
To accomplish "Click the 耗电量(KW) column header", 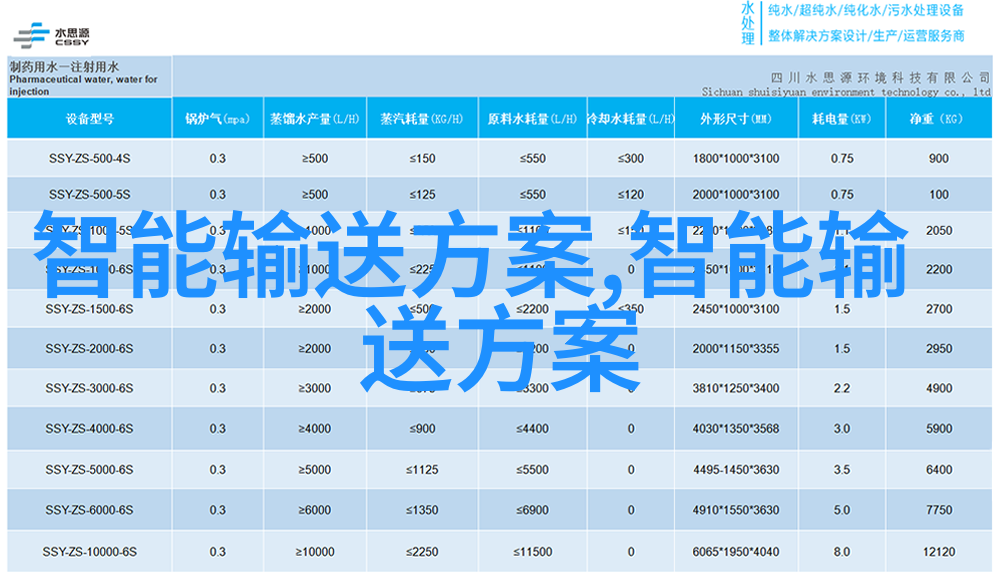I will coord(842,119).
